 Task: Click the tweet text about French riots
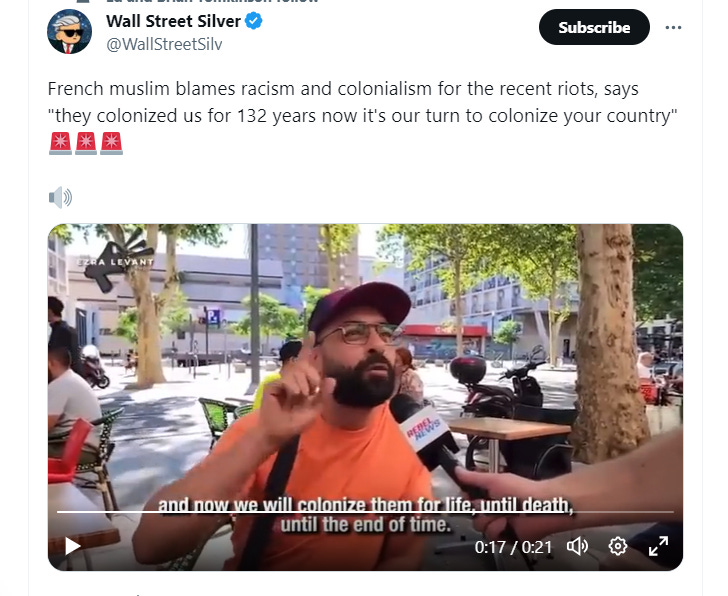click(x=362, y=102)
